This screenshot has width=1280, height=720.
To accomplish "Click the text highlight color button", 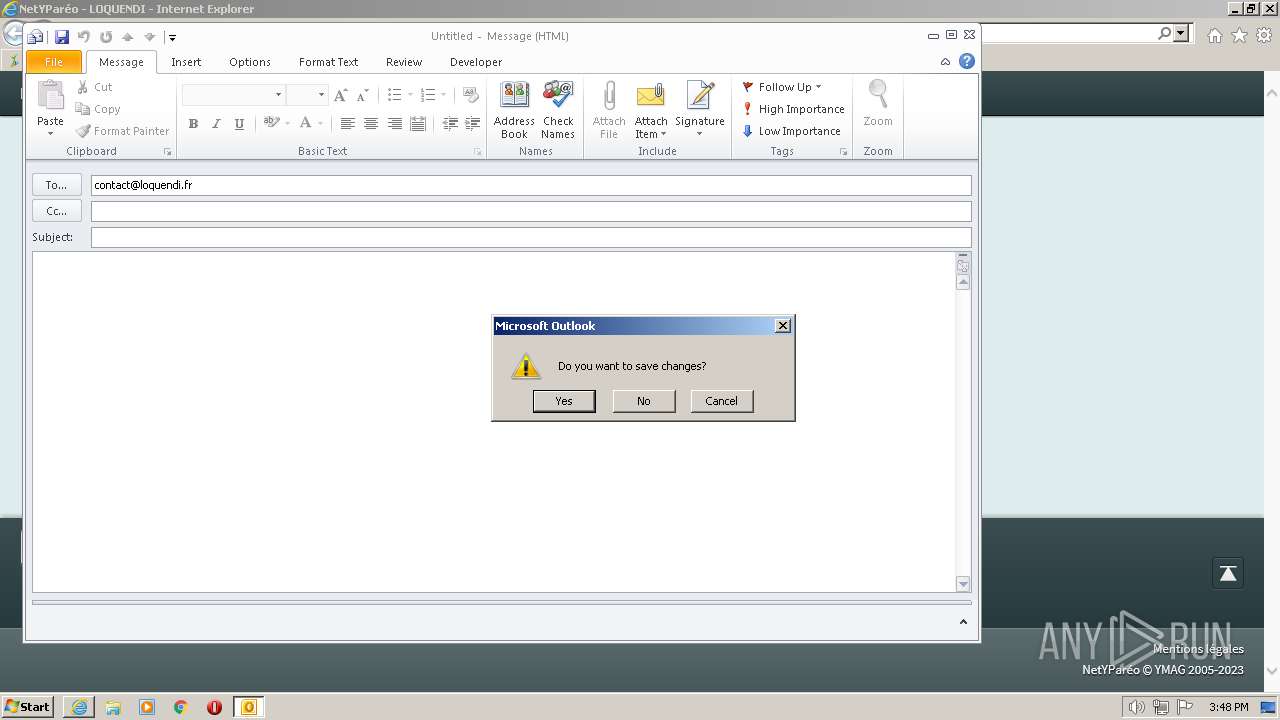I will pos(271,123).
